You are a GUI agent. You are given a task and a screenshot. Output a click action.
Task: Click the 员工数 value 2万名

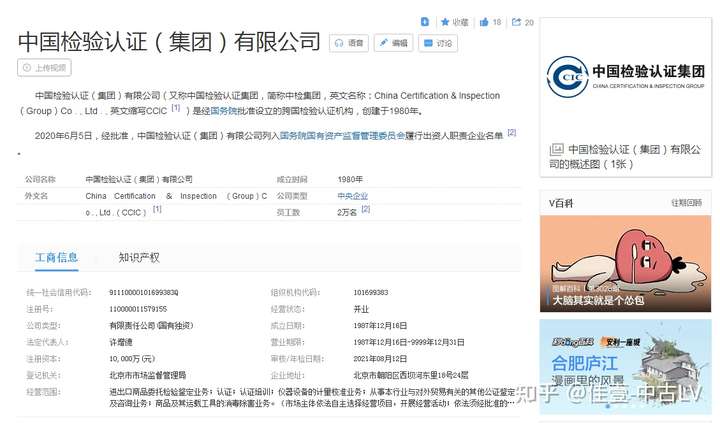[x=347, y=213]
